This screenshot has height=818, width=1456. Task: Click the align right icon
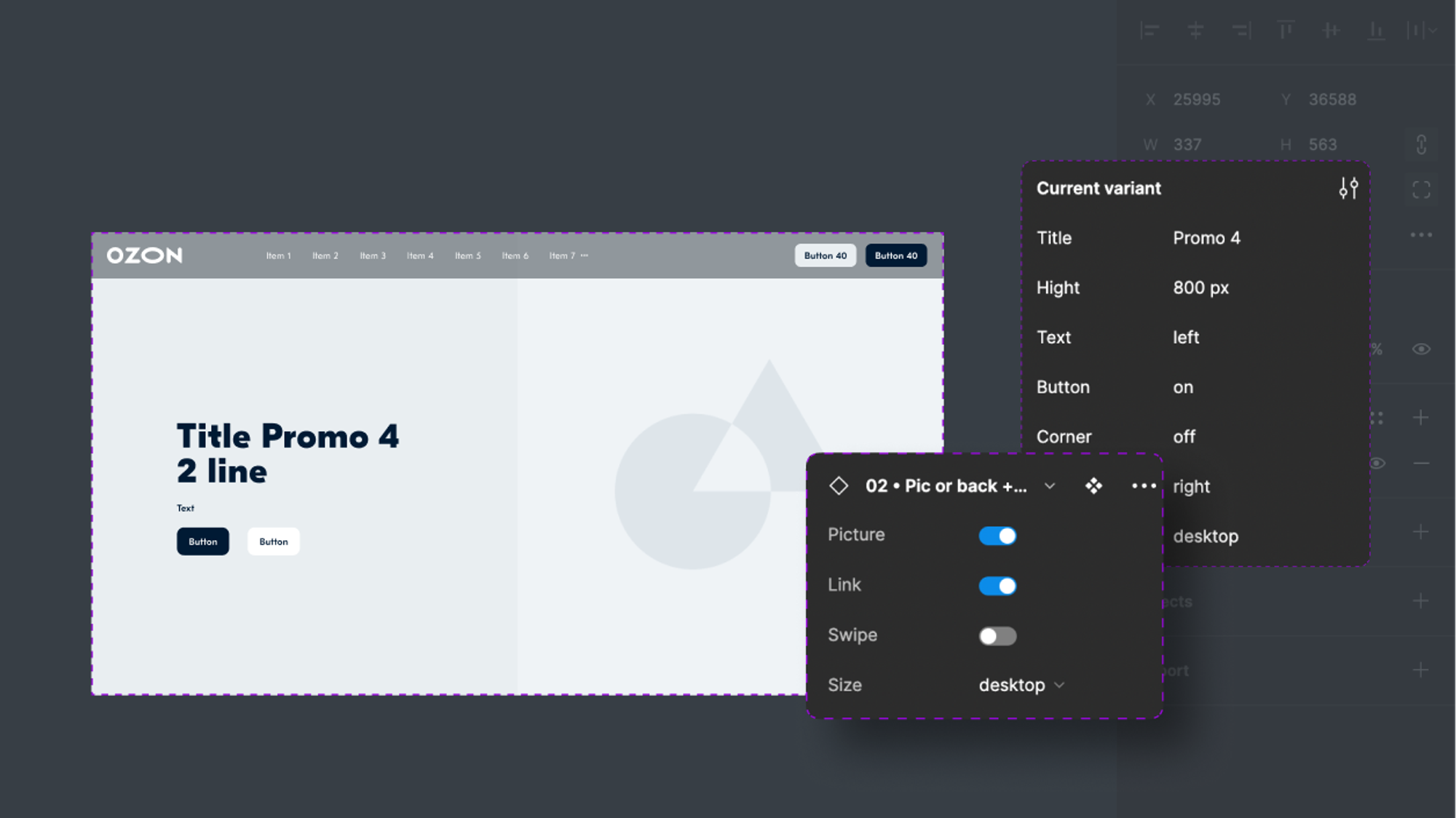[x=1241, y=31]
